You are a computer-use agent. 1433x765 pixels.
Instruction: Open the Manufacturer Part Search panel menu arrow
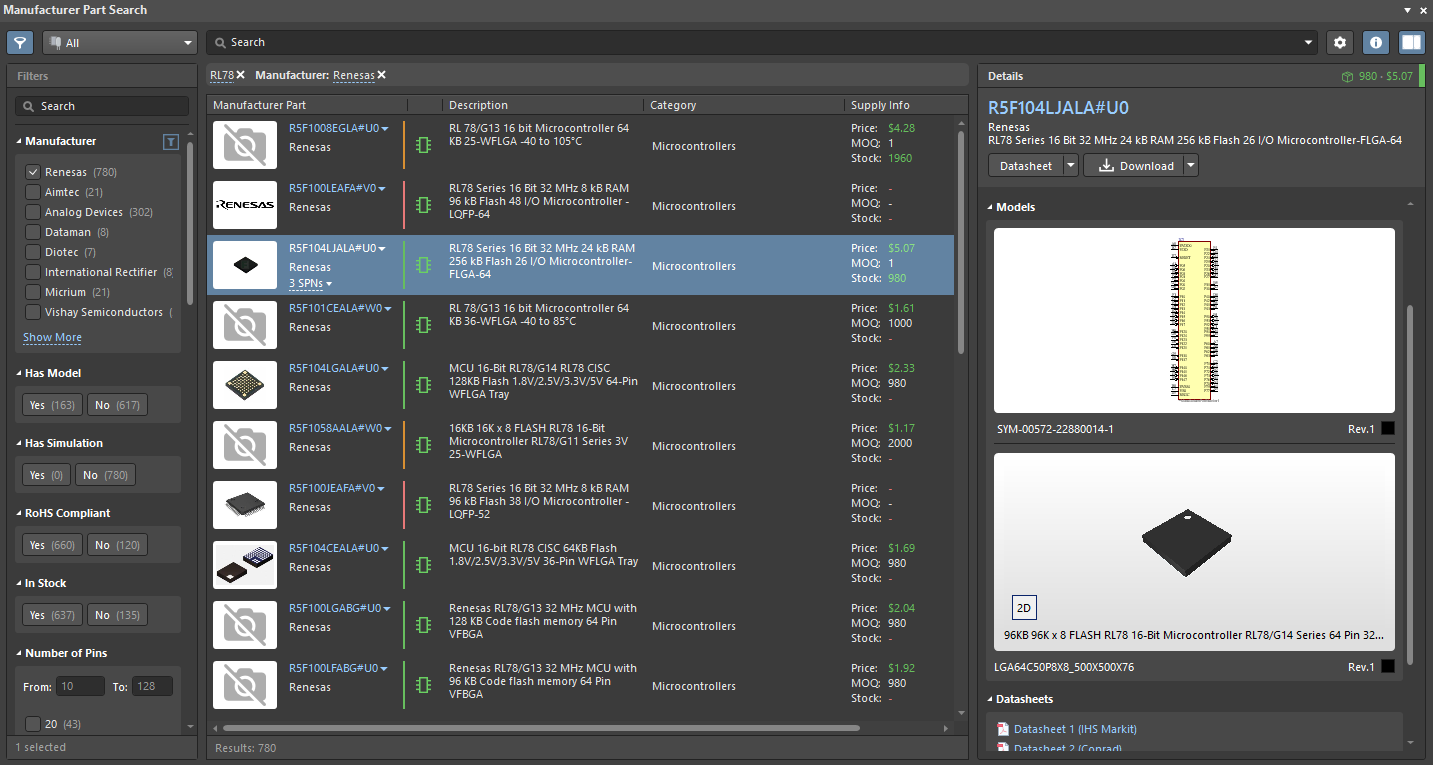pos(1408,10)
